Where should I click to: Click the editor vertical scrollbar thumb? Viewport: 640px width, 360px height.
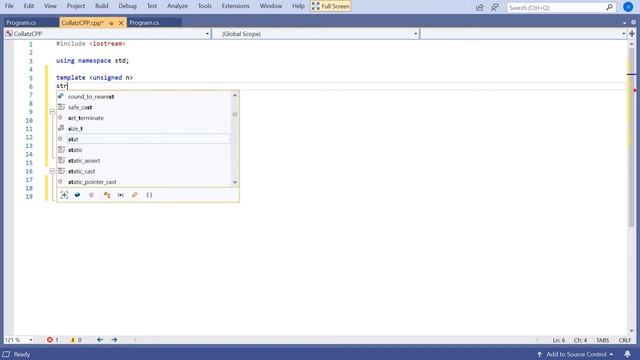(x=631, y=137)
